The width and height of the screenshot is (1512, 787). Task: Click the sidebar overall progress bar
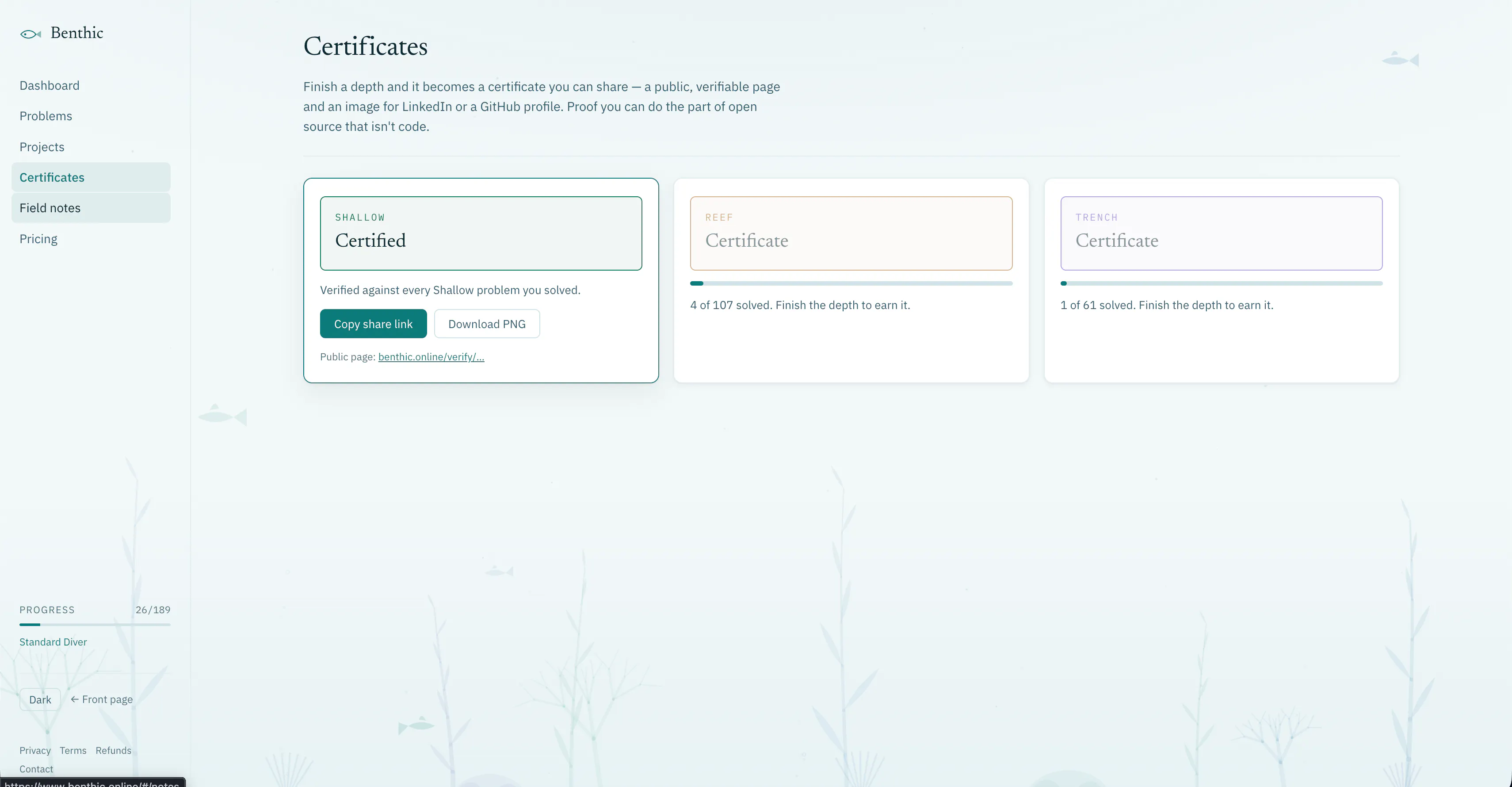click(x=95, y=625)
